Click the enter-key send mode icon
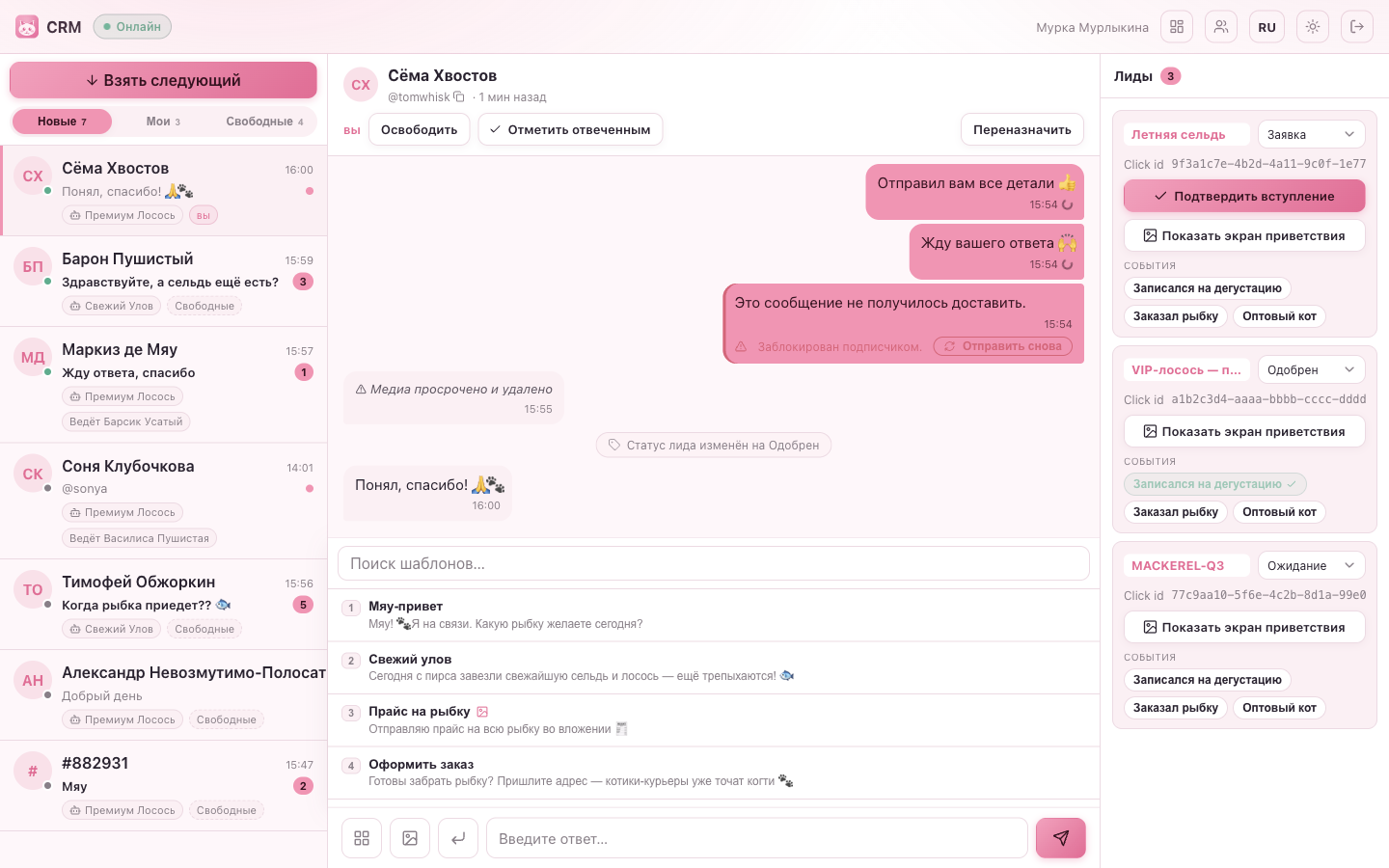Screen dimensions: 1389x868 [458, 838]
